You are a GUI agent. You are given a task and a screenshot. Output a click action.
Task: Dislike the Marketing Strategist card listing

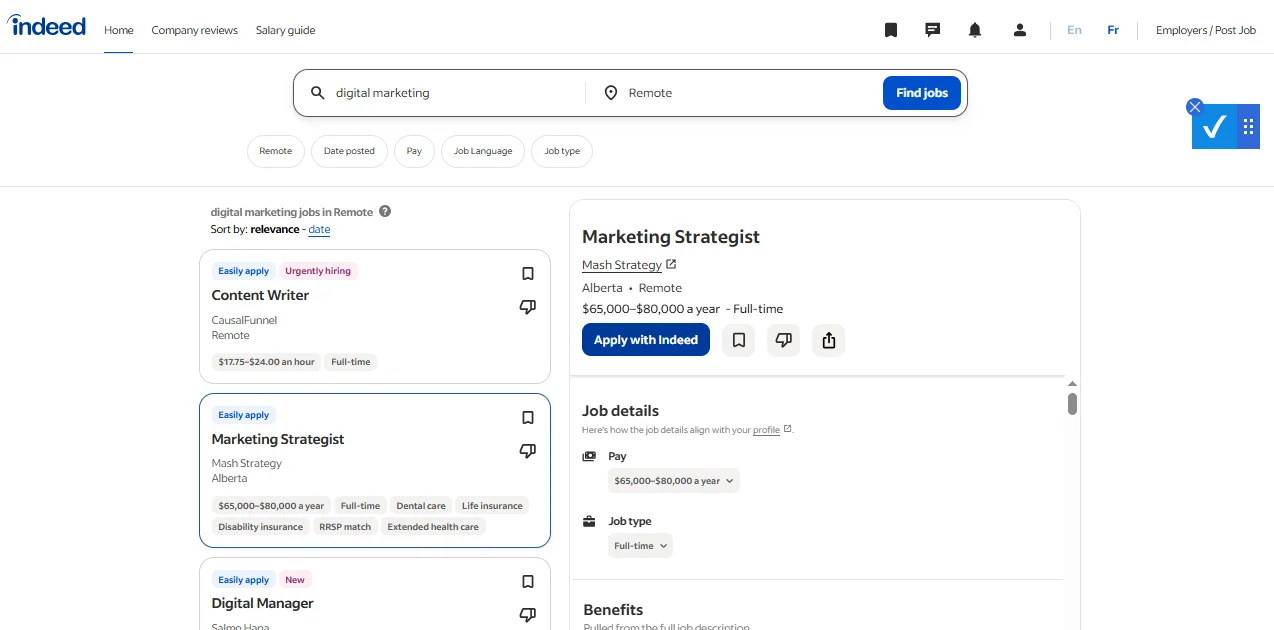[x=528, y=451]
